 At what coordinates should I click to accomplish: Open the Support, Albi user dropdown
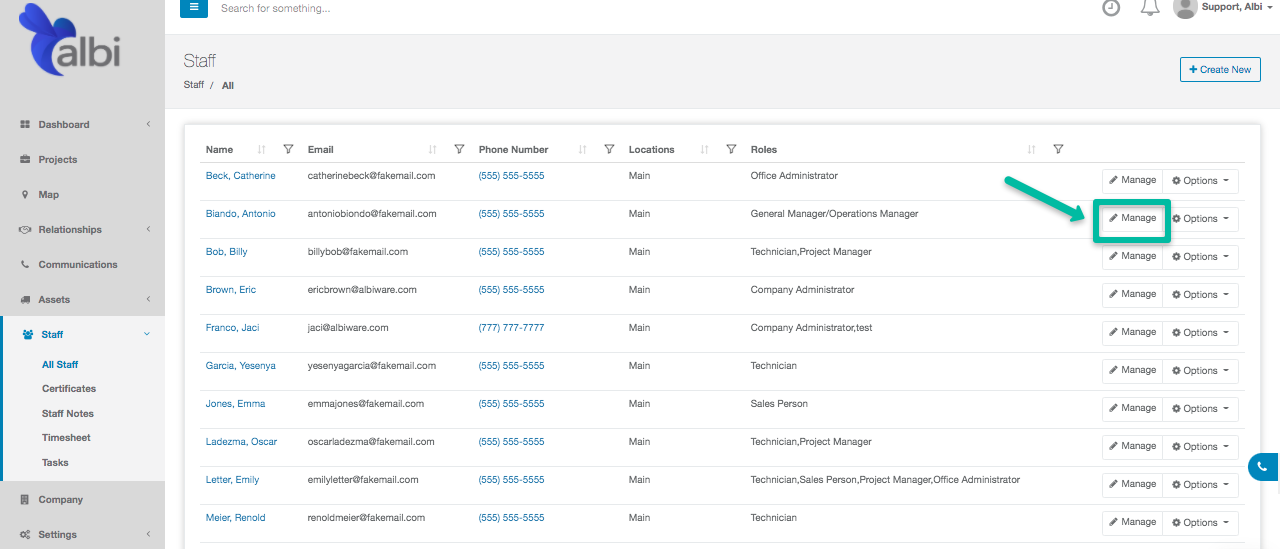[1230, 8]
